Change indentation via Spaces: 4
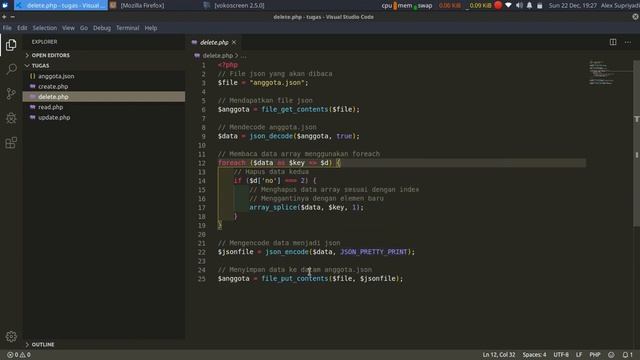This screenshot has height=360, width=640. coord(534,355)
